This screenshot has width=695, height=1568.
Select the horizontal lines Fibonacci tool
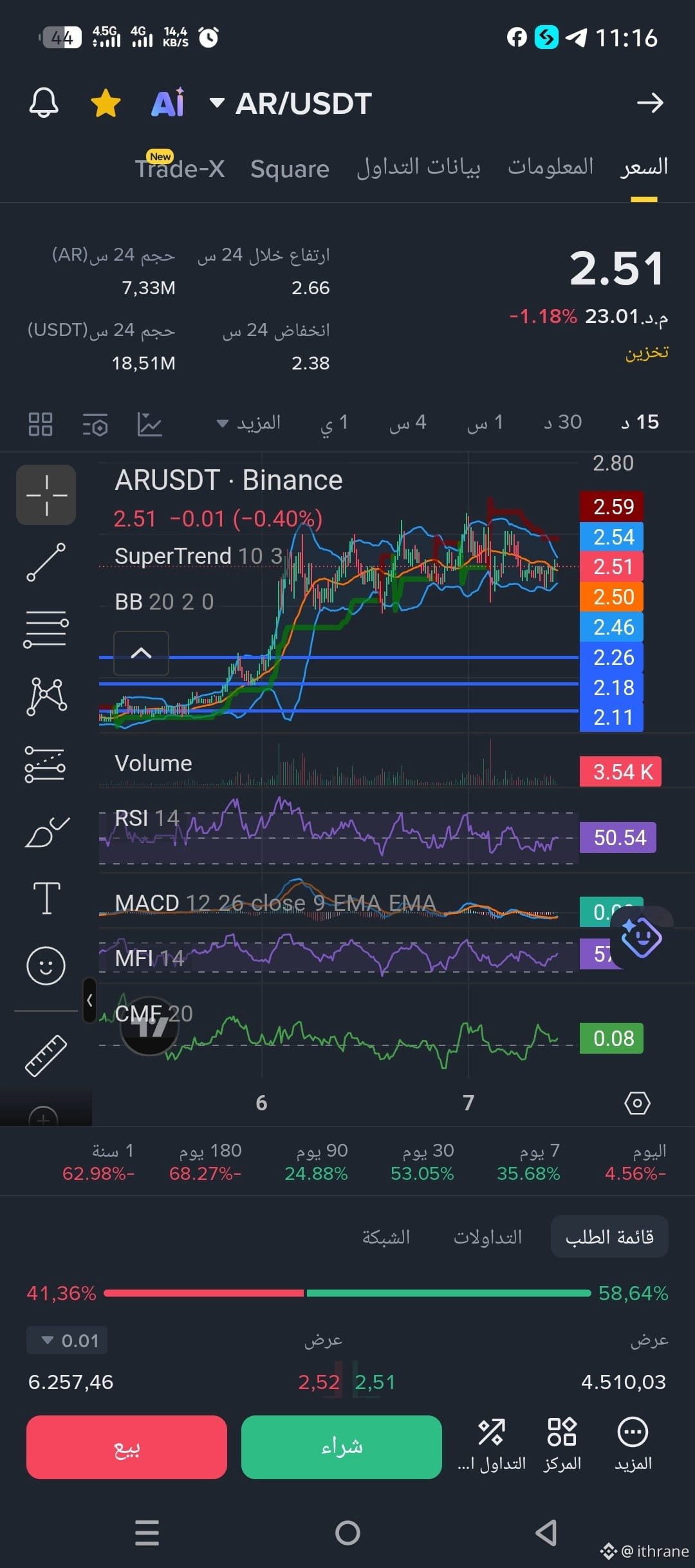pyautogui.click(x=46, y=630)
